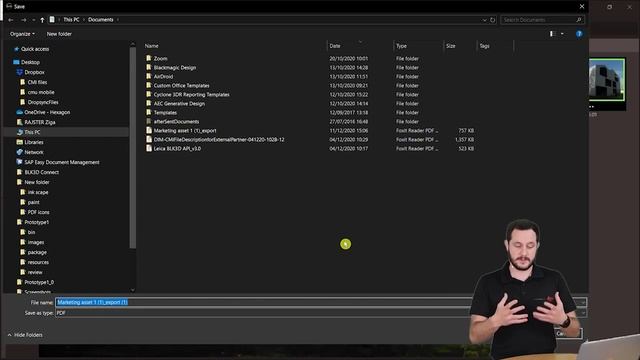
Task: Open the Organize menu
Action: [x=22, y=34]
